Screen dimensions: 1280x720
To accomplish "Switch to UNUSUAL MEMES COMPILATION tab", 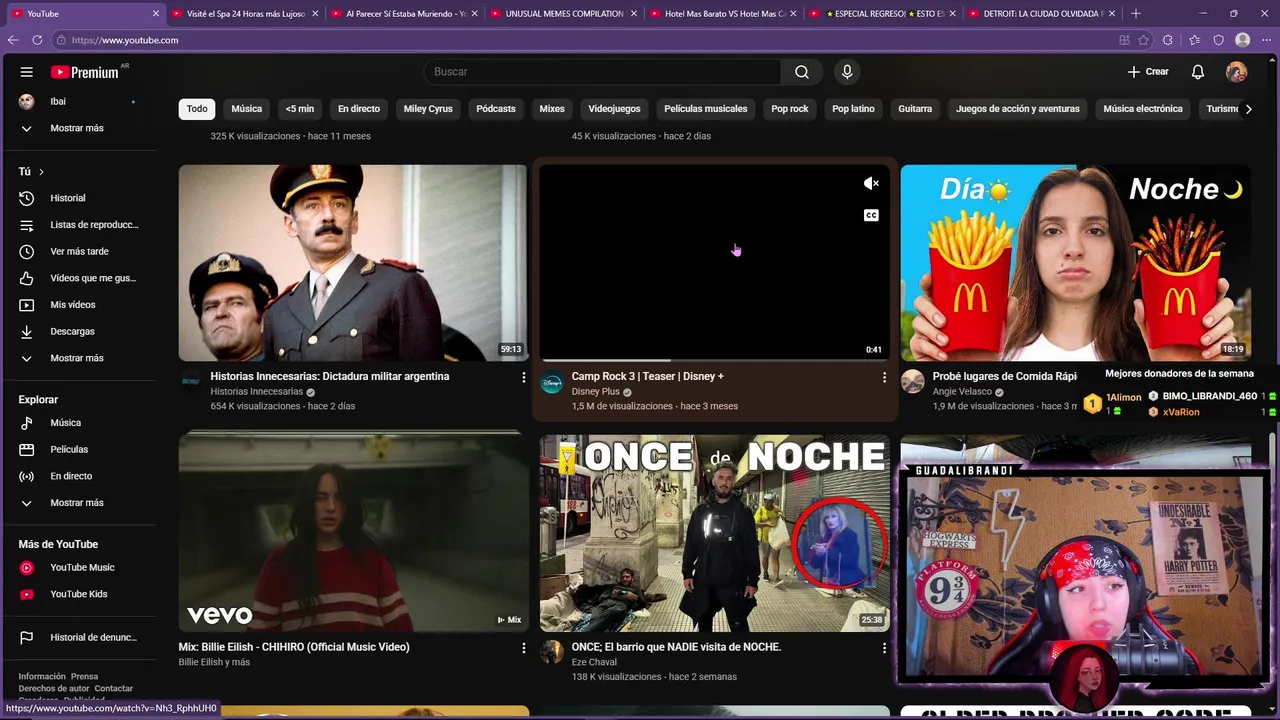I will click(x=565, y=14).
